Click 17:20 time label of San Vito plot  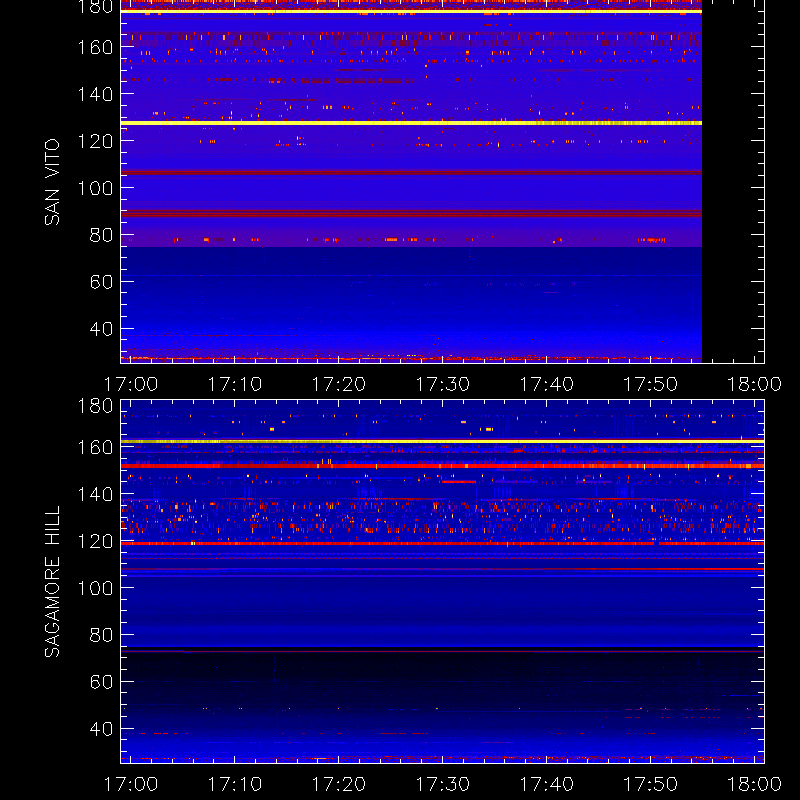[x=339, y=384]
